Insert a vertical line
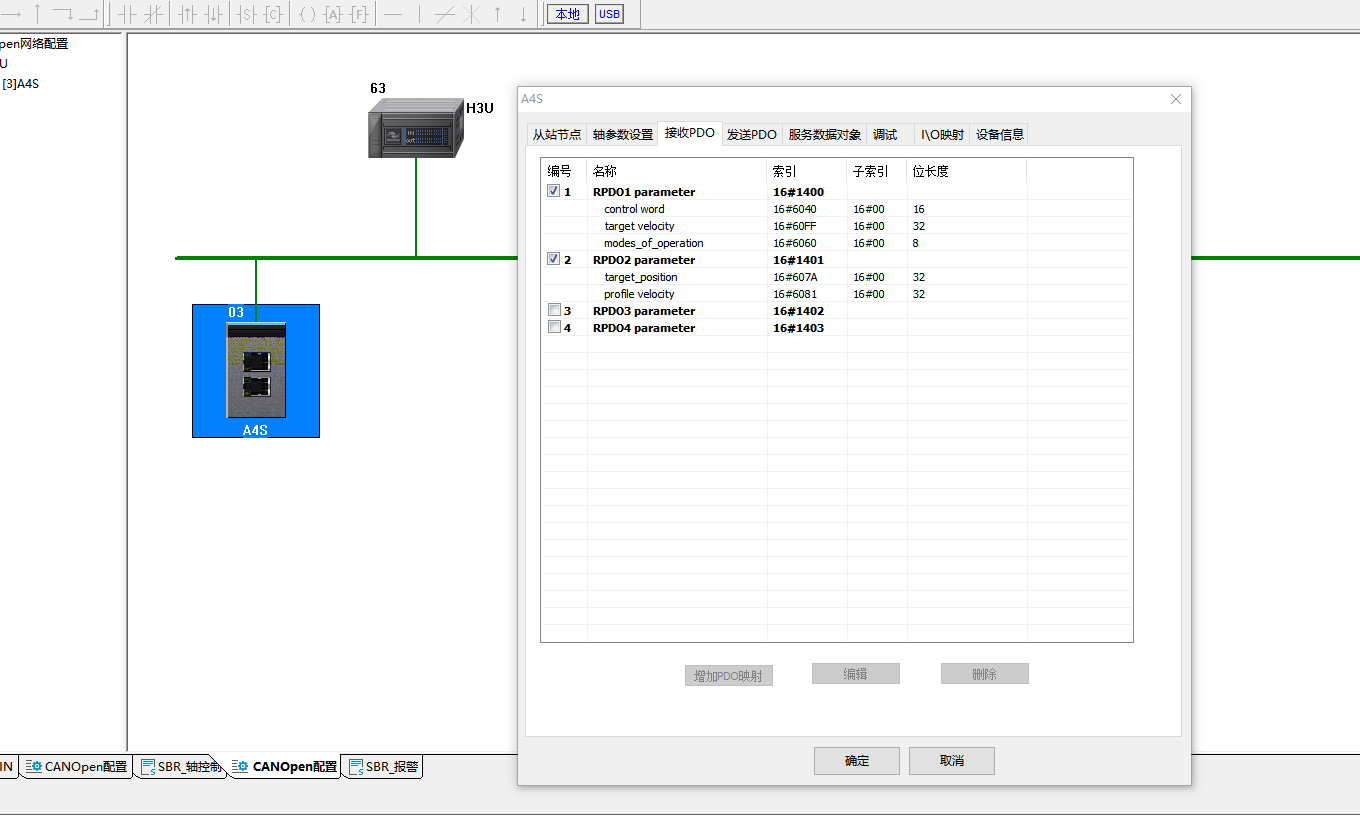 (419, 14)
